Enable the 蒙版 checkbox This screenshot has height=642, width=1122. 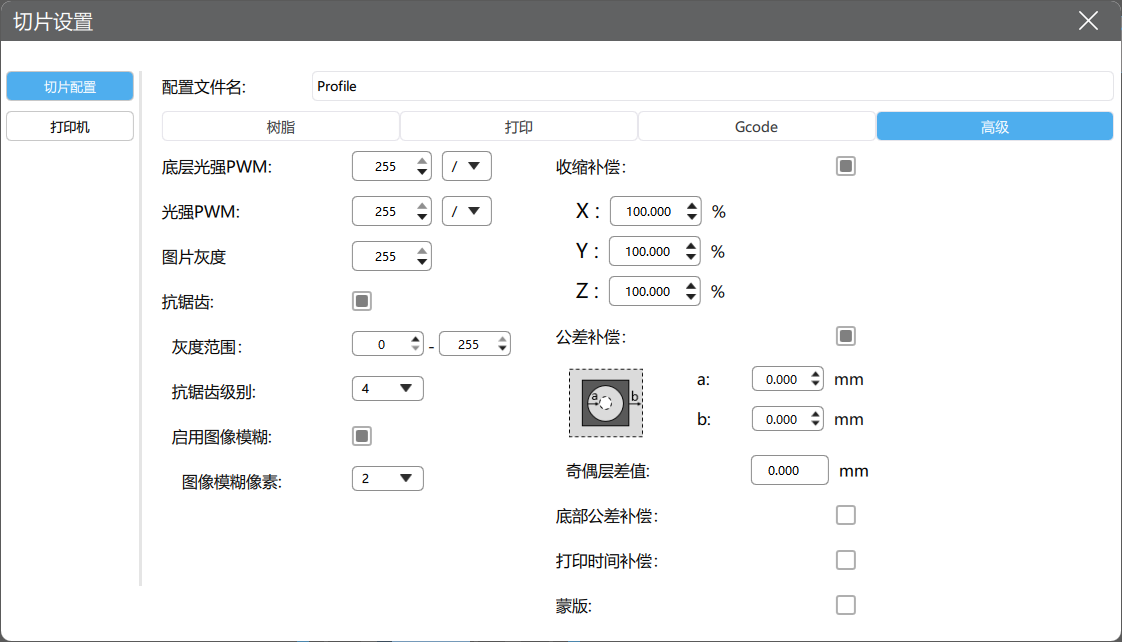[846, 605]
